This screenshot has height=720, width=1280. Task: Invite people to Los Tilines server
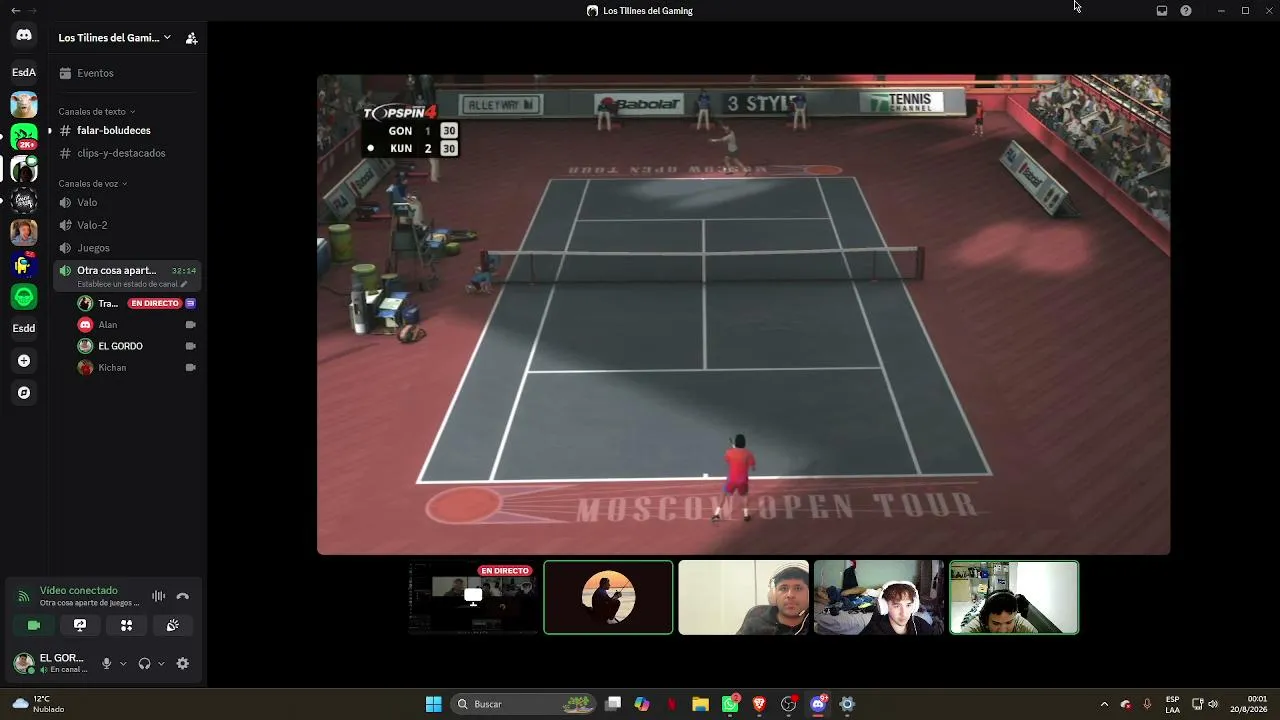click(x=191, y=38)
